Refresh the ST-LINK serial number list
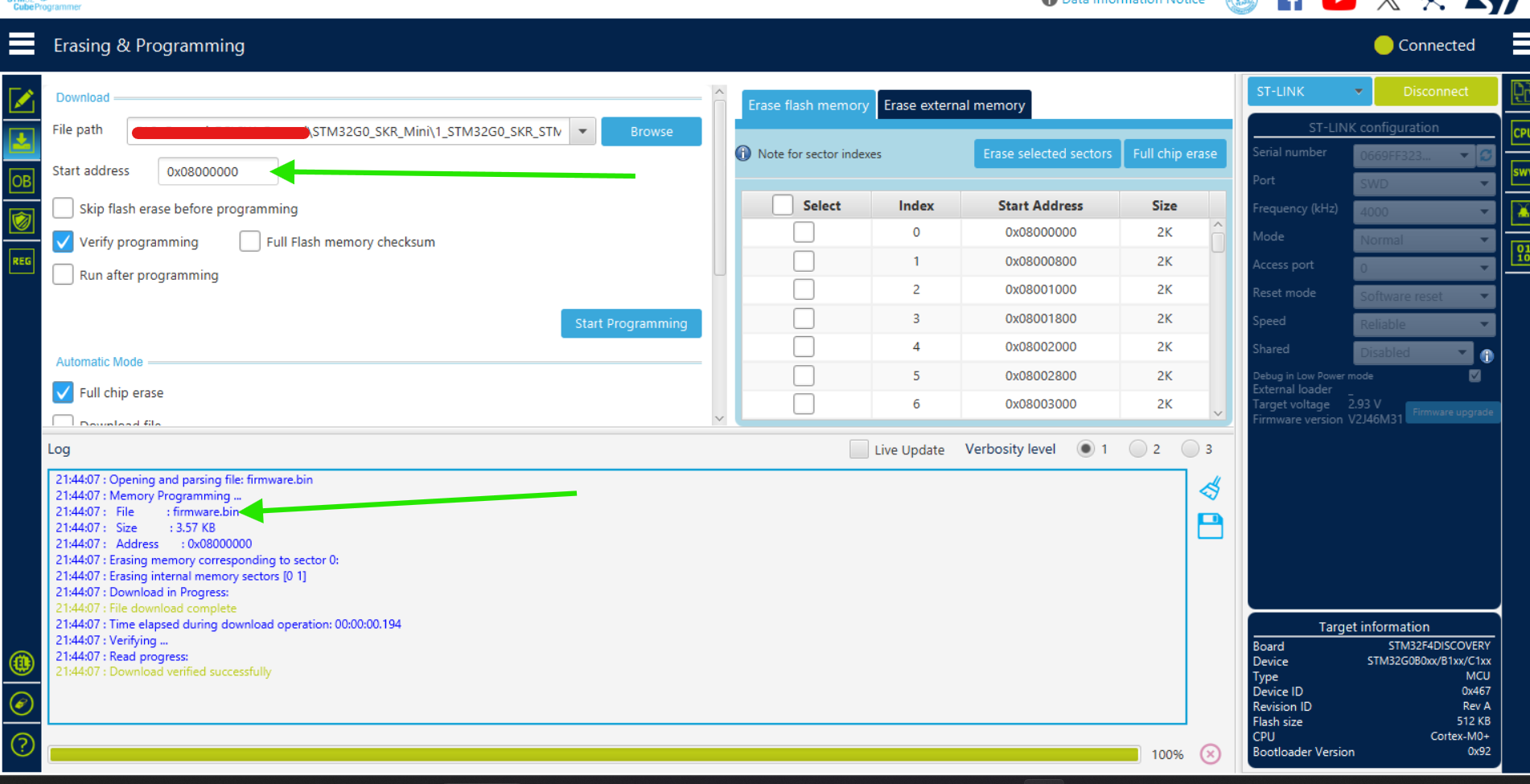The width and height of the screenshot is (1530, 784). (1487, 155)
